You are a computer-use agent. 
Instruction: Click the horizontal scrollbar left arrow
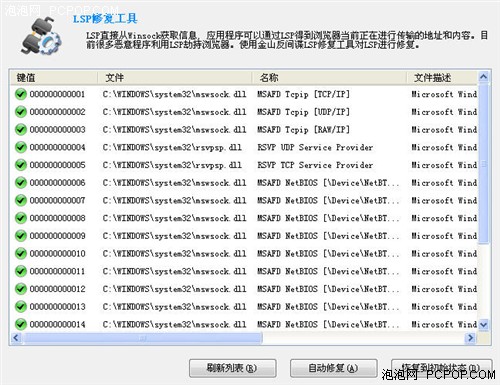[x=15, y=338]
